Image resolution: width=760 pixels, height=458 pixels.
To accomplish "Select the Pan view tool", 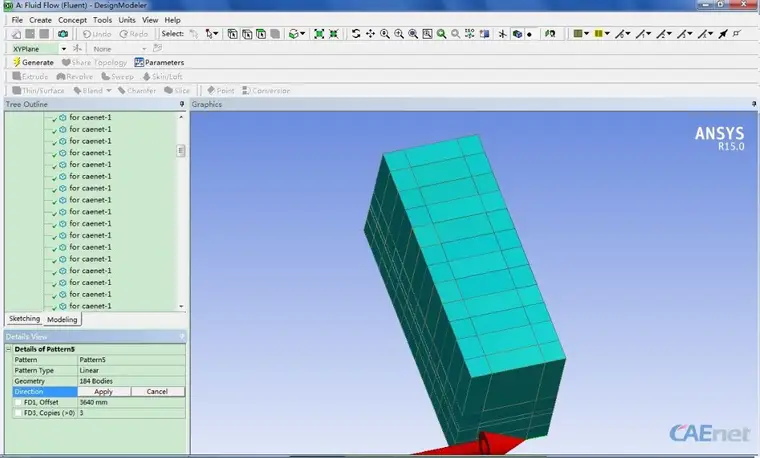I will (370, 34).
